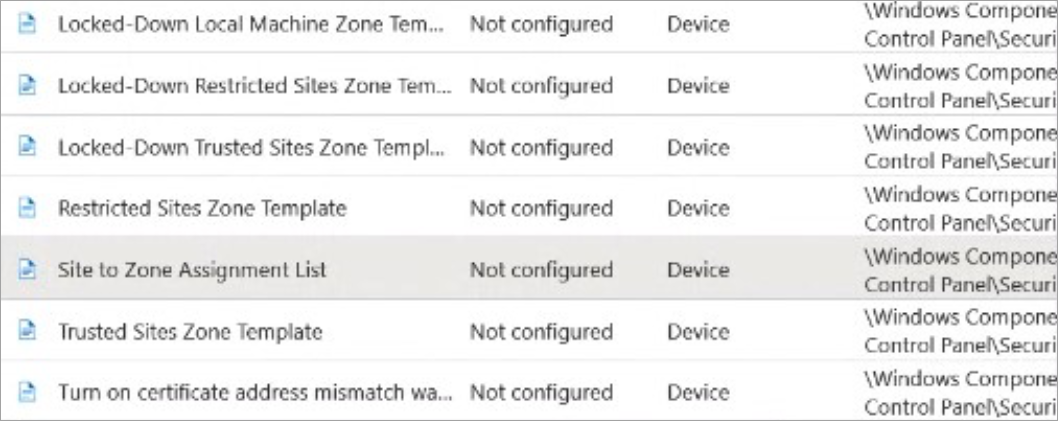Click document icon beside Locked-Down Restricted Sites Zone
1058x421 pixels.
pyautogui.click(x=29, y=86)
